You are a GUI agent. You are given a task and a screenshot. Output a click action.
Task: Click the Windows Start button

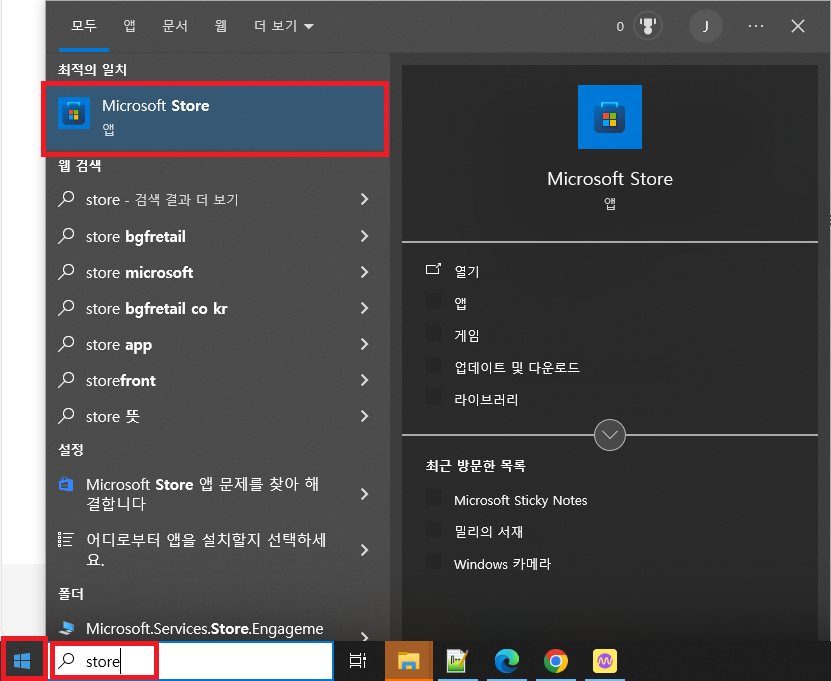tap(22, 660)
